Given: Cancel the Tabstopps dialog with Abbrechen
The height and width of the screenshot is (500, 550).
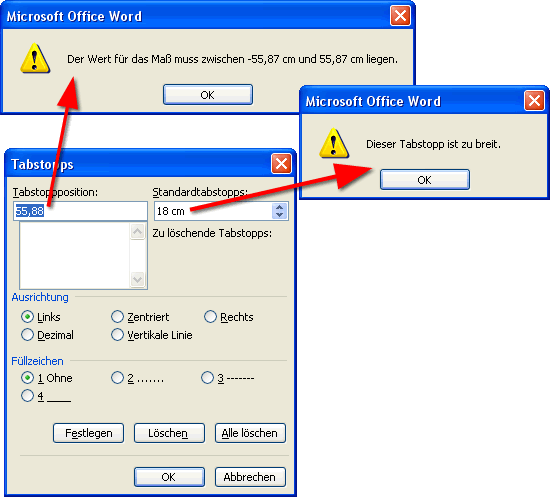Looking at the screenshot, I should point(250,477).
